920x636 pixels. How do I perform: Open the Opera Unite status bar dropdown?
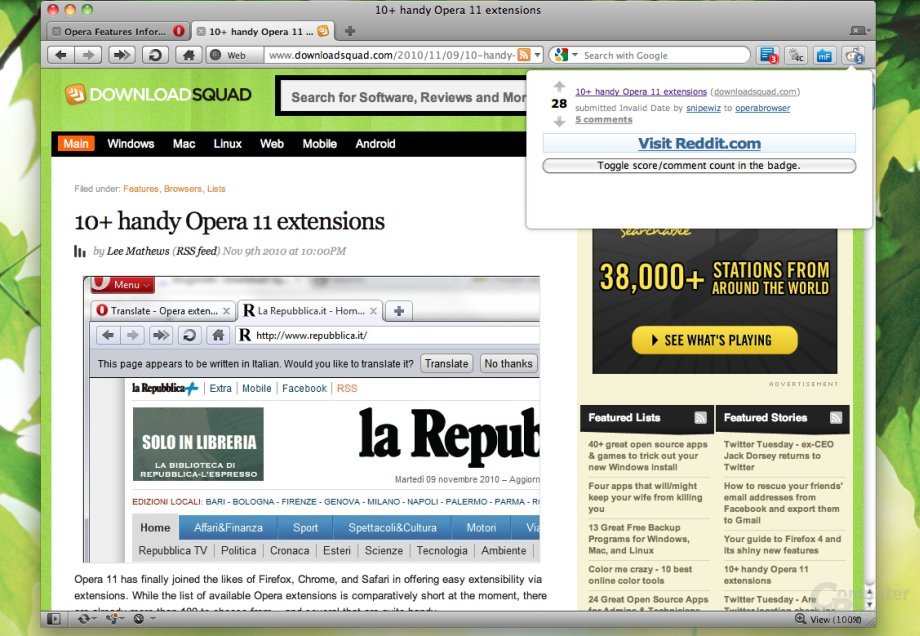(115, 618)
